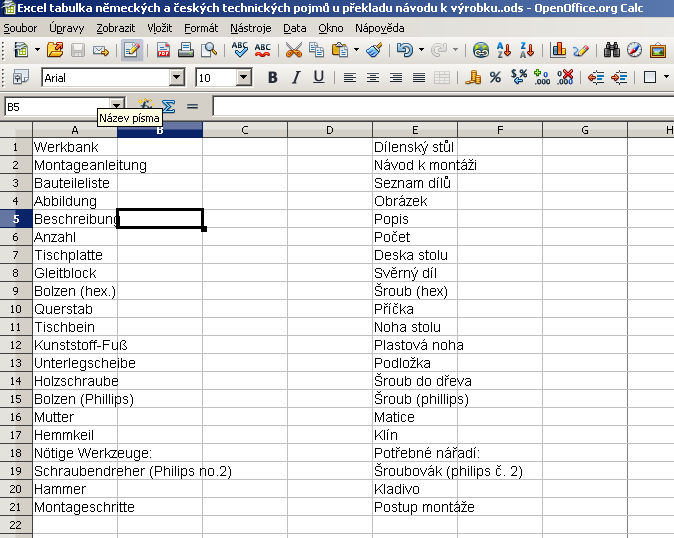Click column E header

click(x=414, y=129)
